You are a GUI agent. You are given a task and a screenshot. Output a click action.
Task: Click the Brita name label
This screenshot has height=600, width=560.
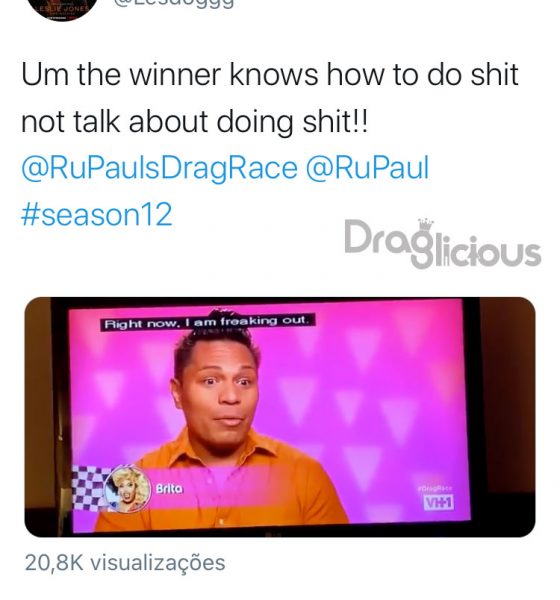coord(169,489)
